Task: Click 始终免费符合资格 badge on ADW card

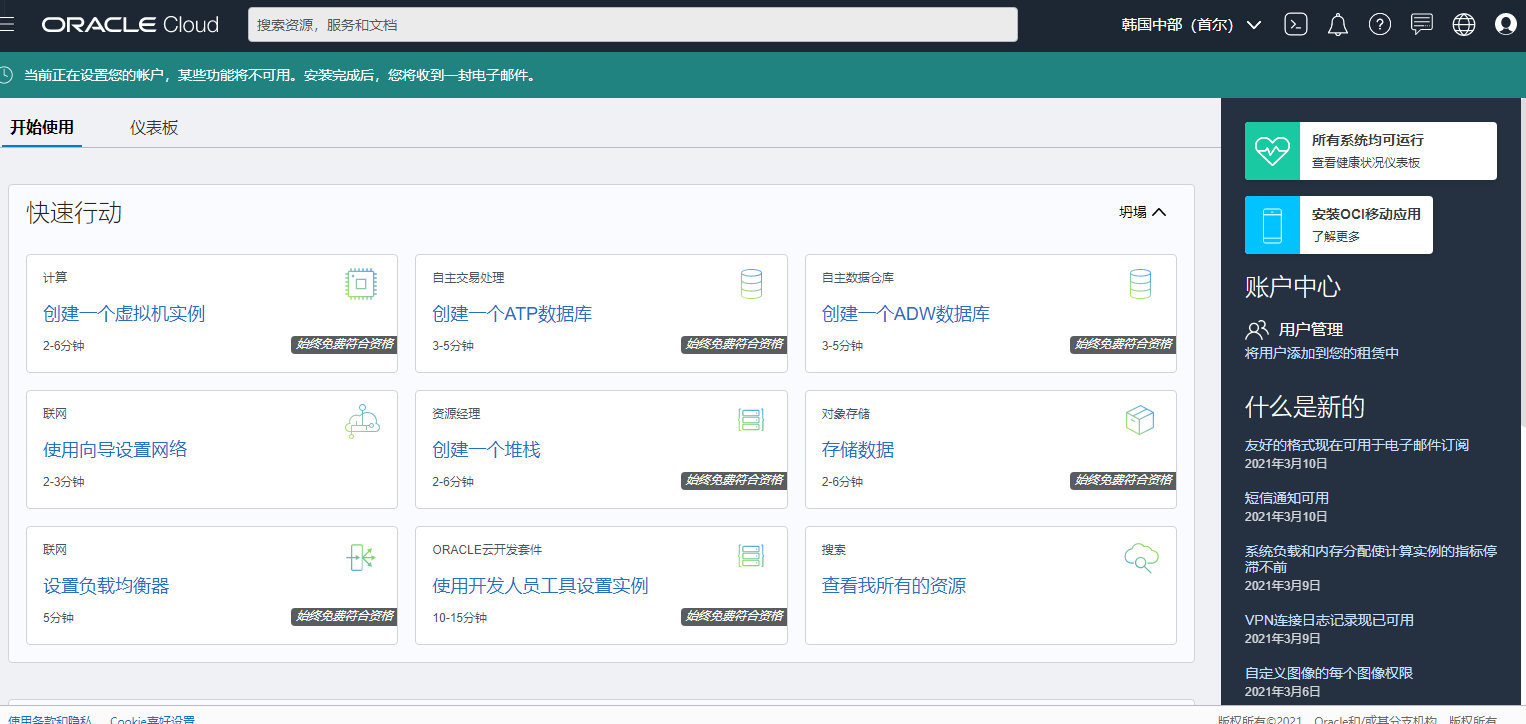Action: point(1124,344)
